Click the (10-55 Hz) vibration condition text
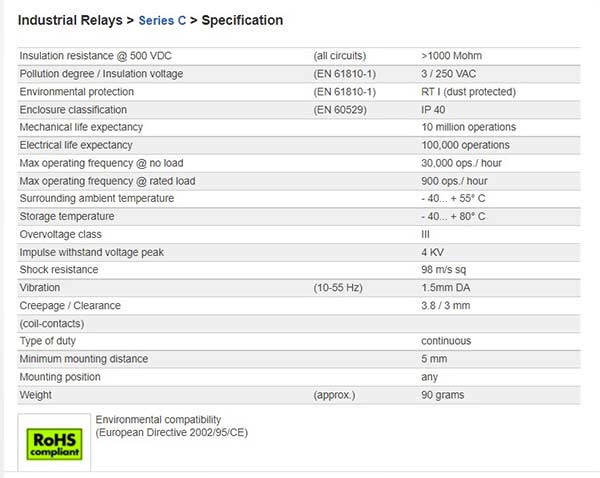This screenshot has height=478, width=600. pyautogui.click(x=338, y=288)
